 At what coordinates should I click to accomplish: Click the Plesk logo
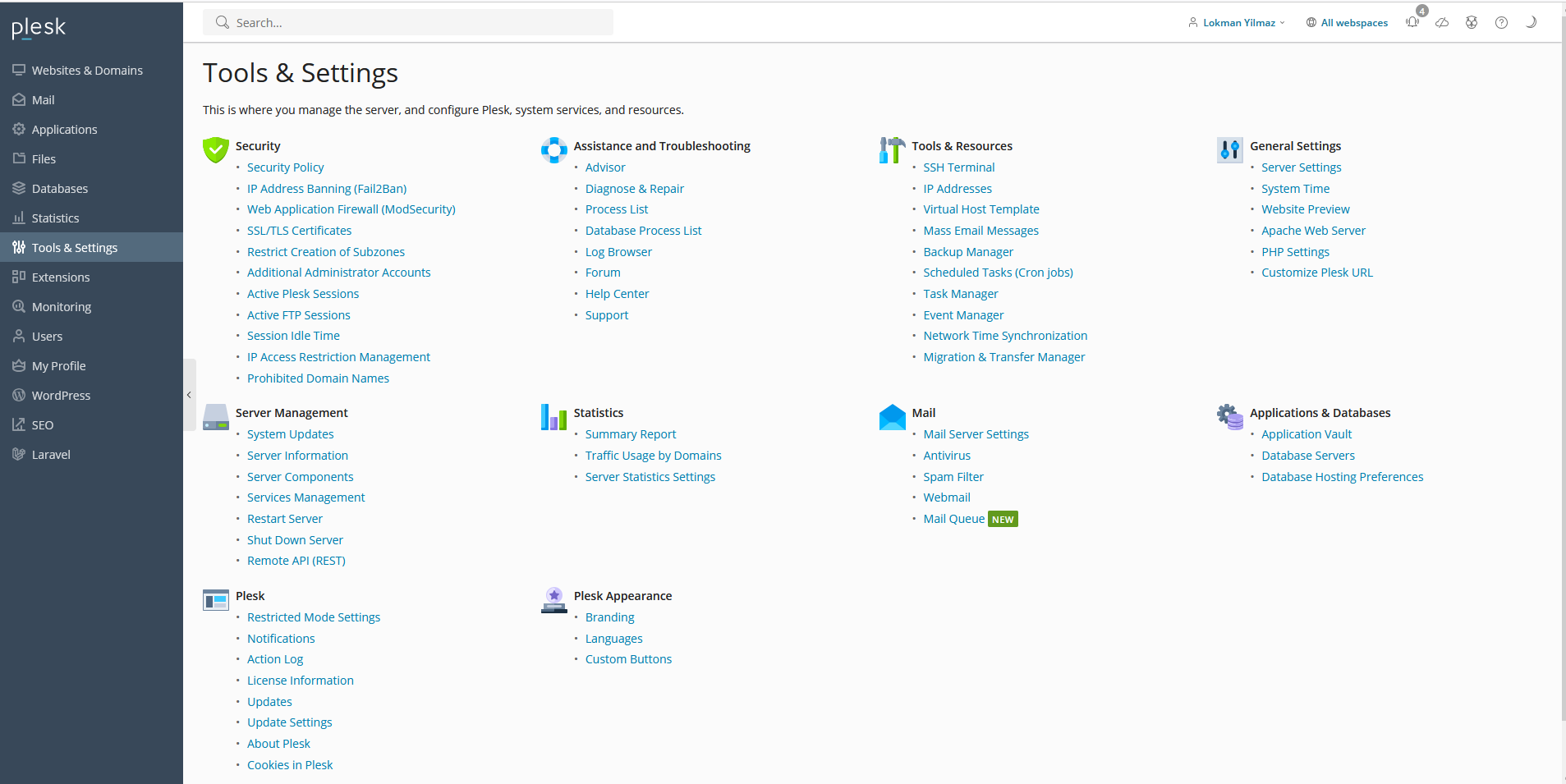[39, 27]
